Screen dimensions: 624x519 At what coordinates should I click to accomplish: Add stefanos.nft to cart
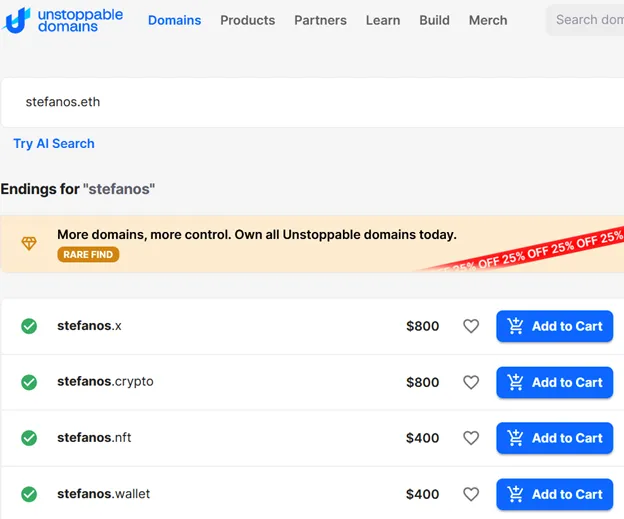pos(554,438)
